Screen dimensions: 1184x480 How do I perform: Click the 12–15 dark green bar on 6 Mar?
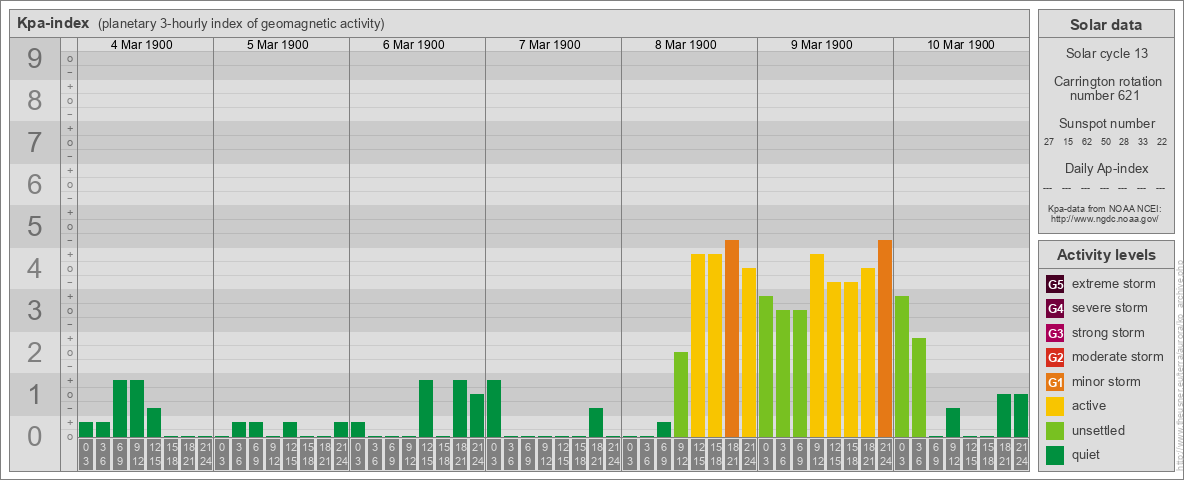pyautogui.click(x=426, y=408)
